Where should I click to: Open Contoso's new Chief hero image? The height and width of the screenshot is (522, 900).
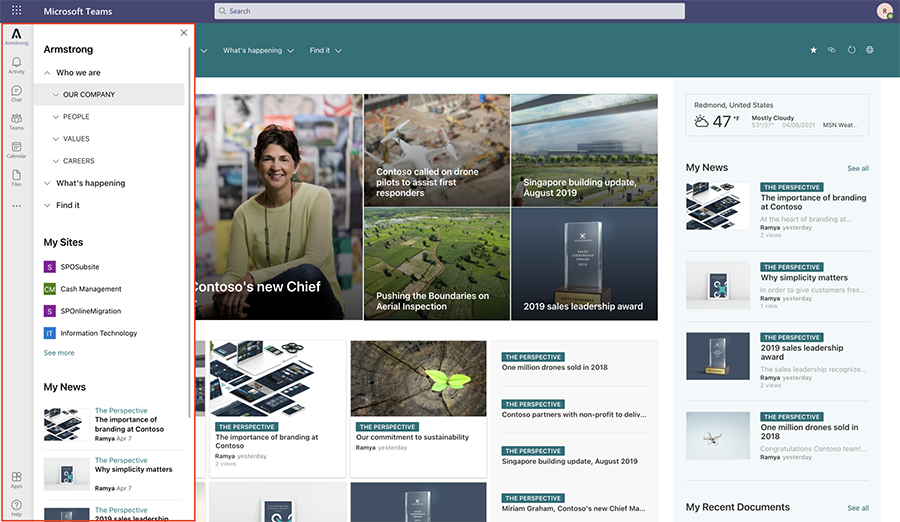coord(279,207)
